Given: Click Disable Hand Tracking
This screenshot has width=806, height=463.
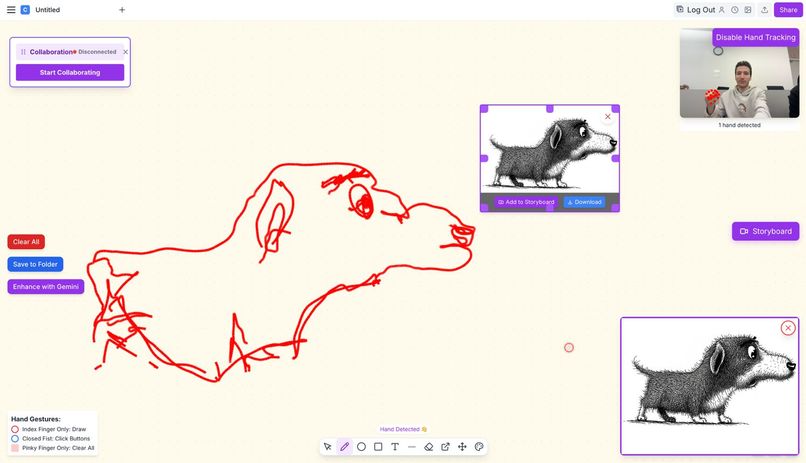Looking at the screenshot, I should (x=755, y=38).
